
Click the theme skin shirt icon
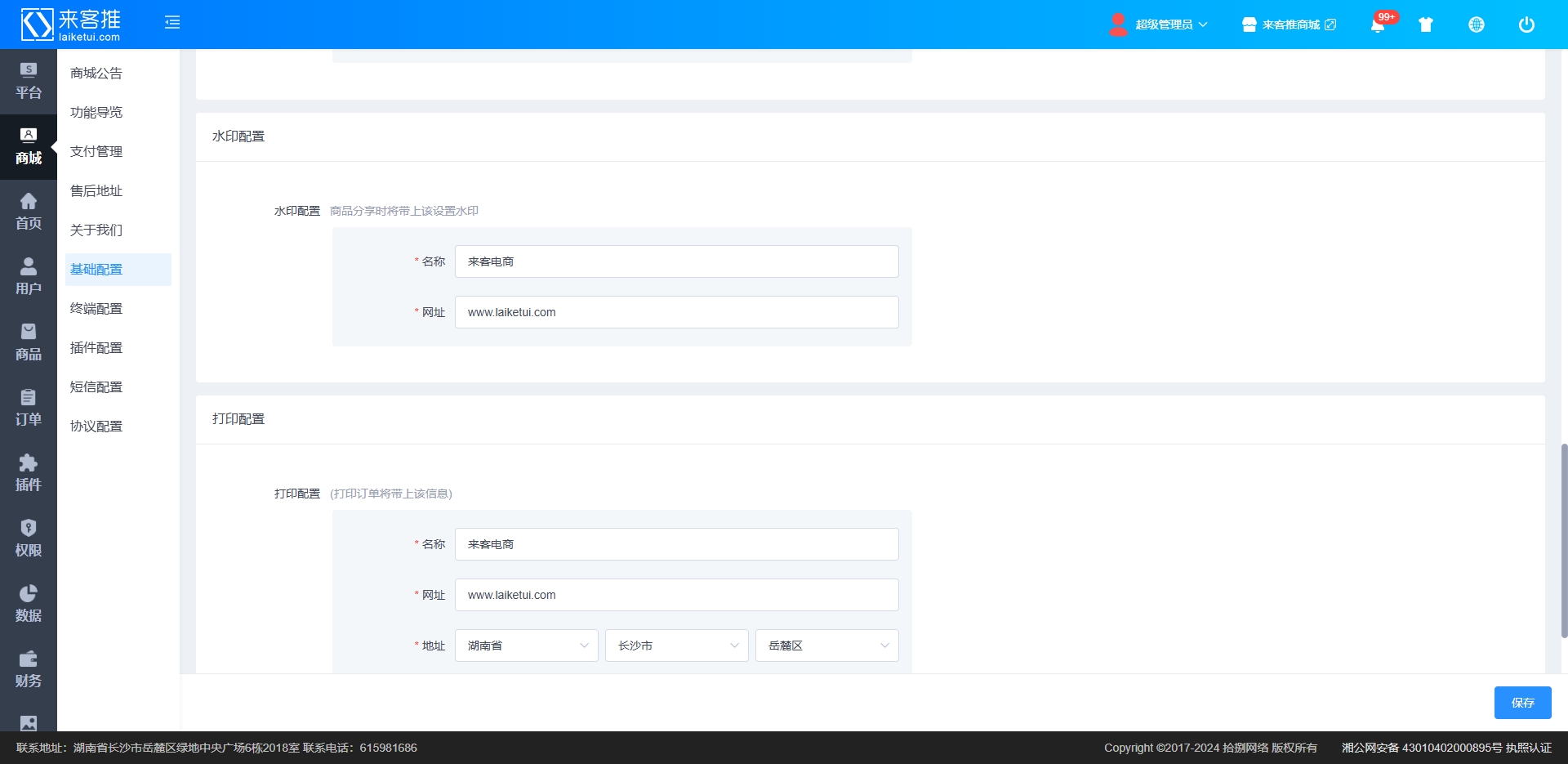(1426, 25)
